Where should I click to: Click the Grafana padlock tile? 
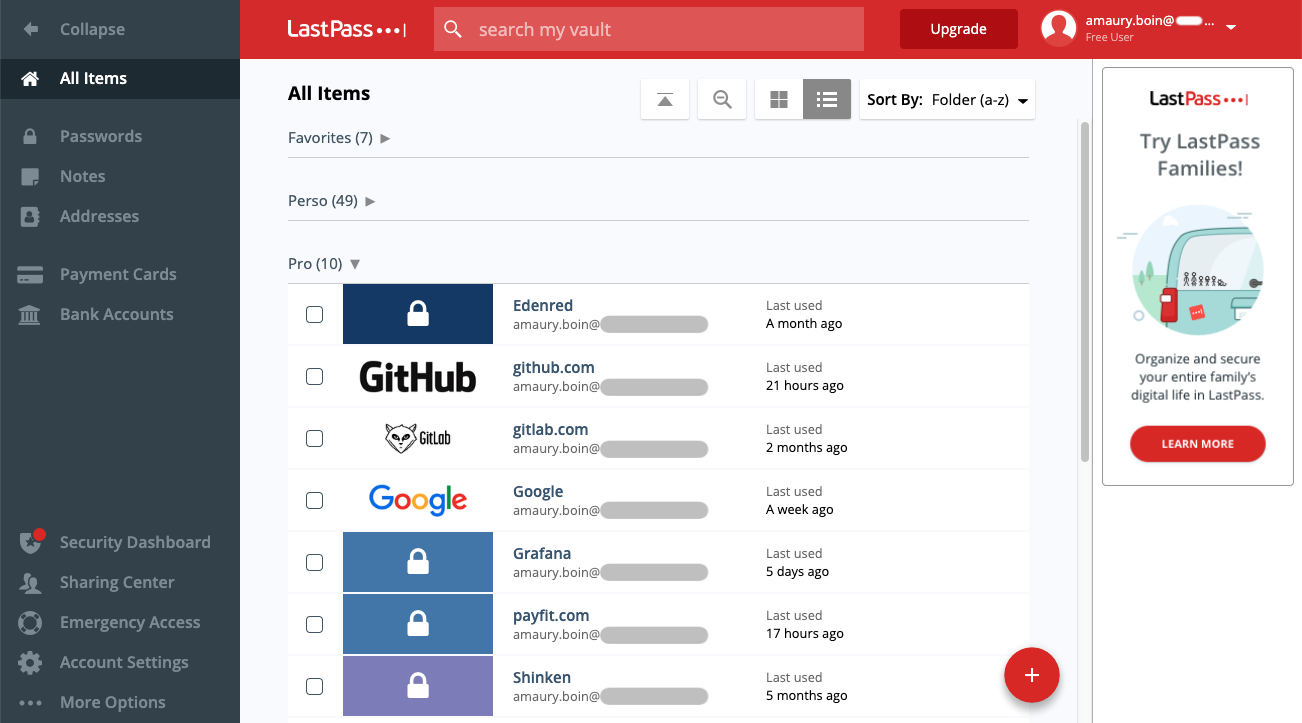tap(418, 562)
